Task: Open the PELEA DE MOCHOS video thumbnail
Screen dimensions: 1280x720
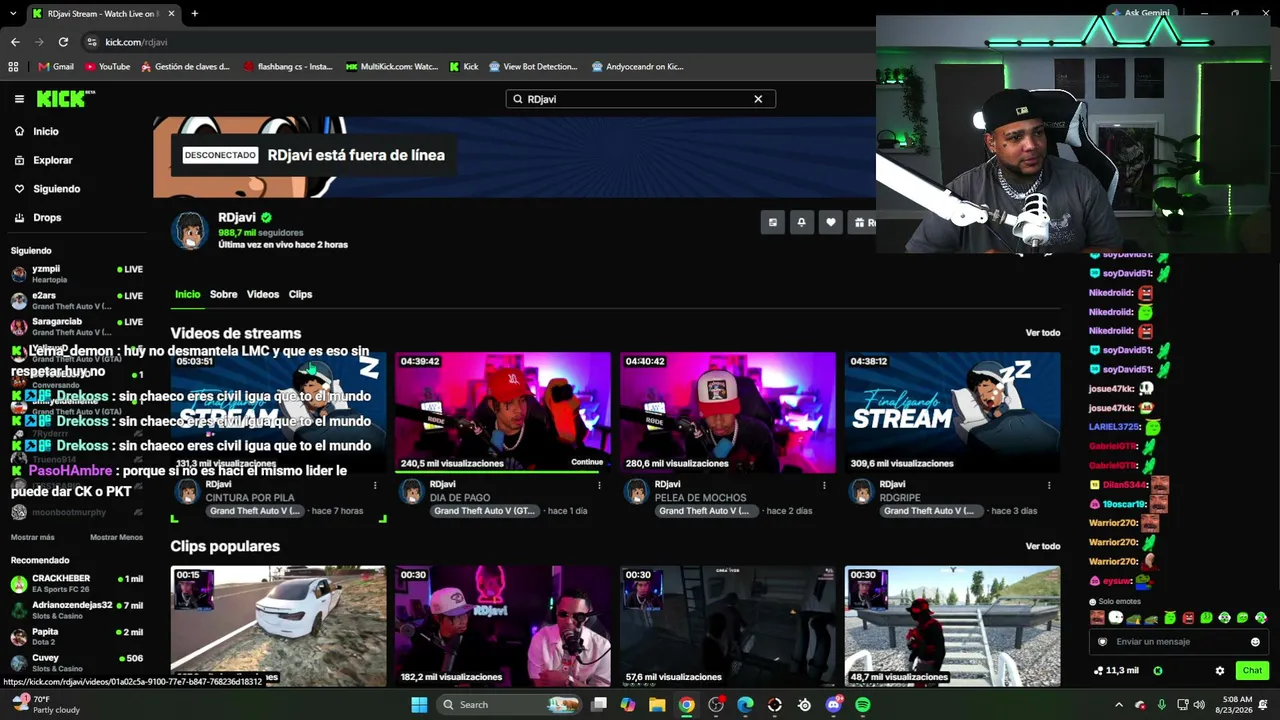Action: pyautogui.click(x=728, y=412)
